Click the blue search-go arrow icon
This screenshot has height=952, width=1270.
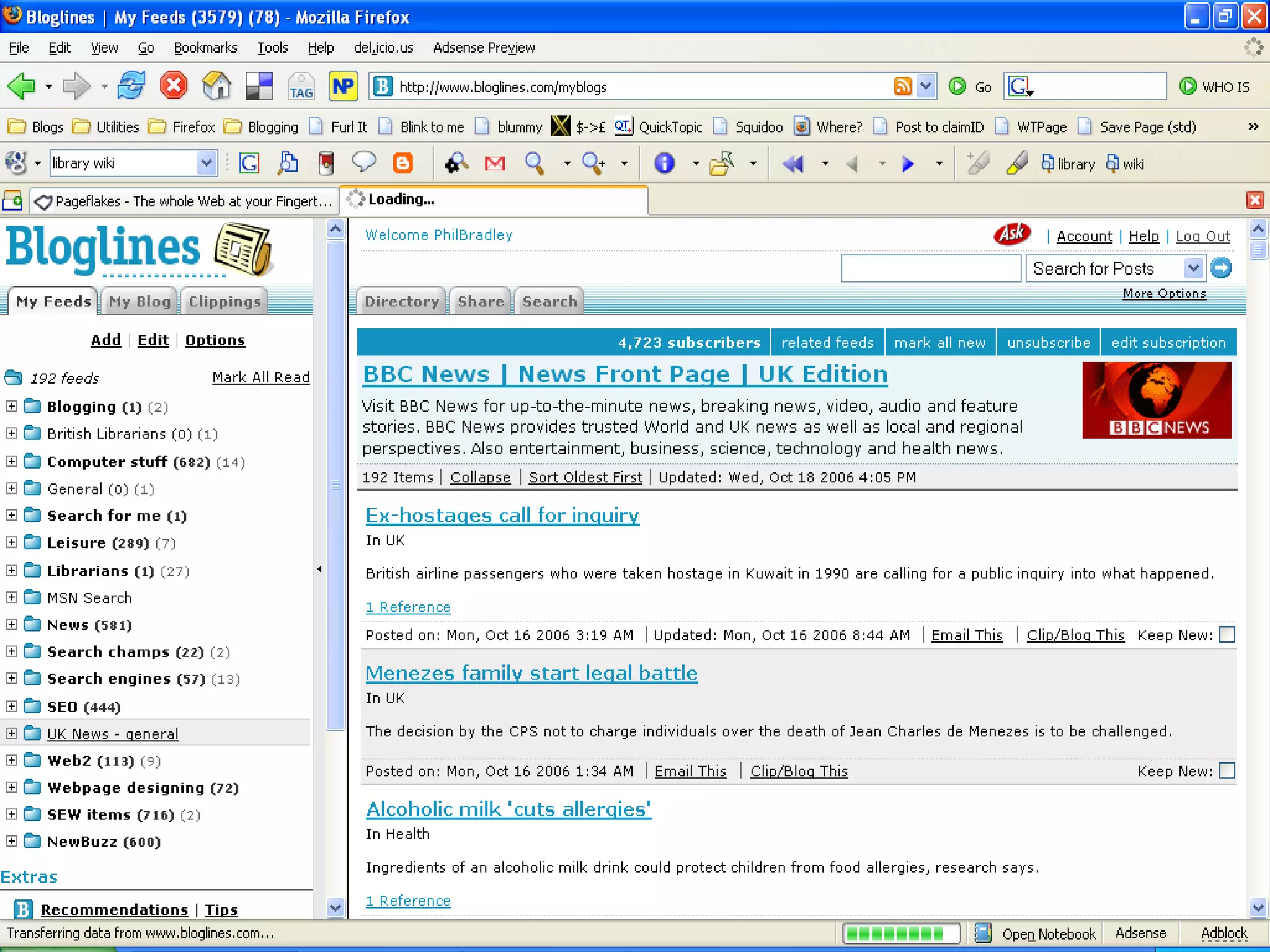click(1221, 268)
